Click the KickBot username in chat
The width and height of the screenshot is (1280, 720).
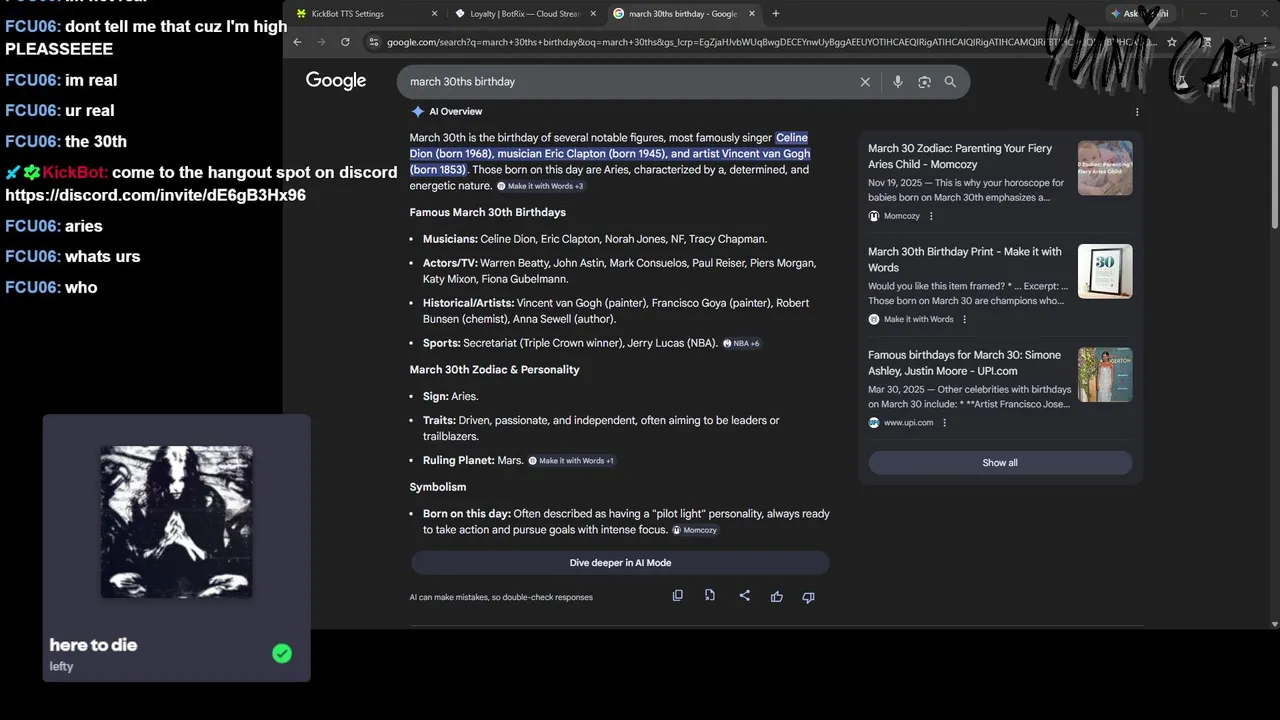coord(74,172)
